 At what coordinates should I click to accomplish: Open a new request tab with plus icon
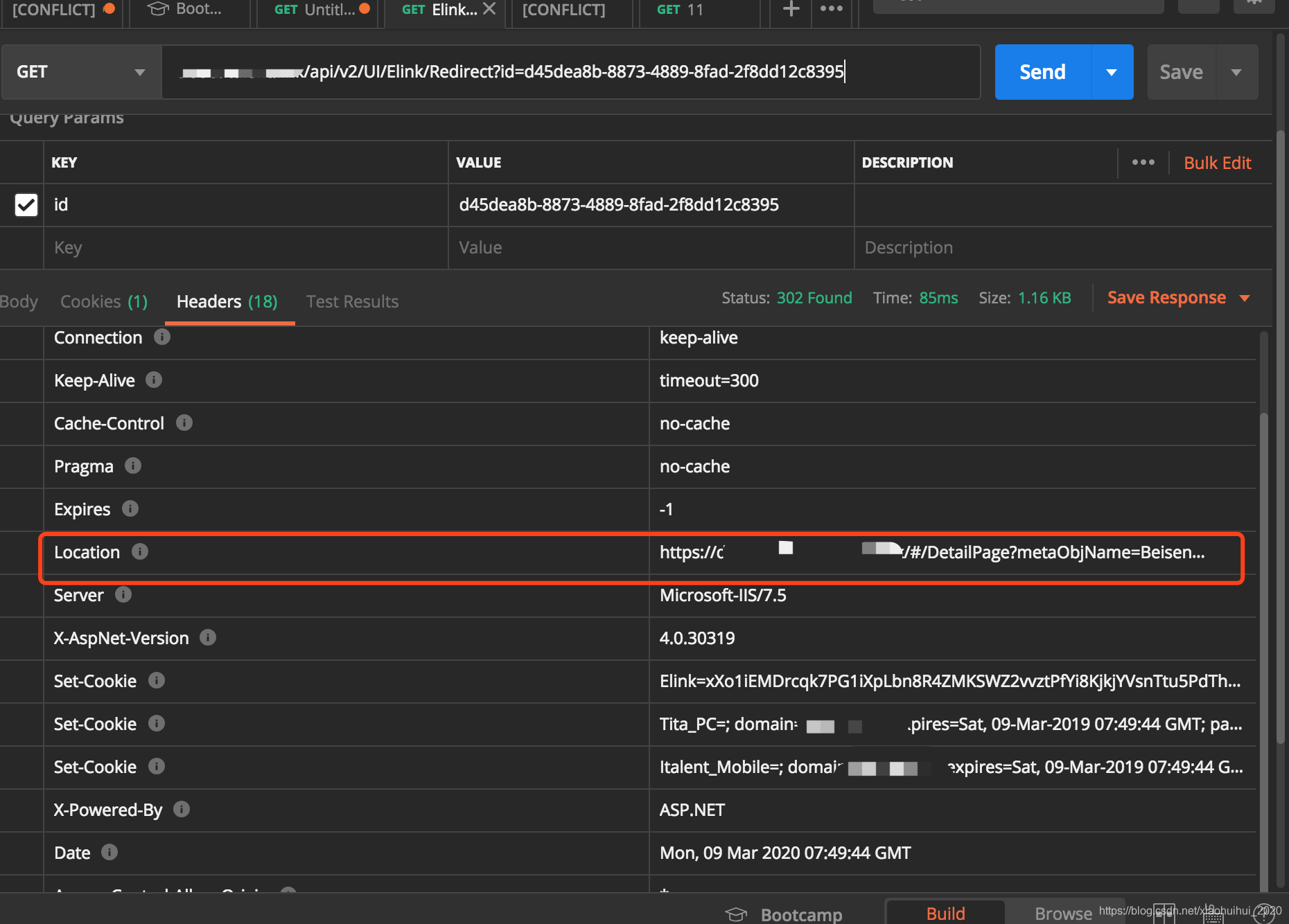[791, 9]
